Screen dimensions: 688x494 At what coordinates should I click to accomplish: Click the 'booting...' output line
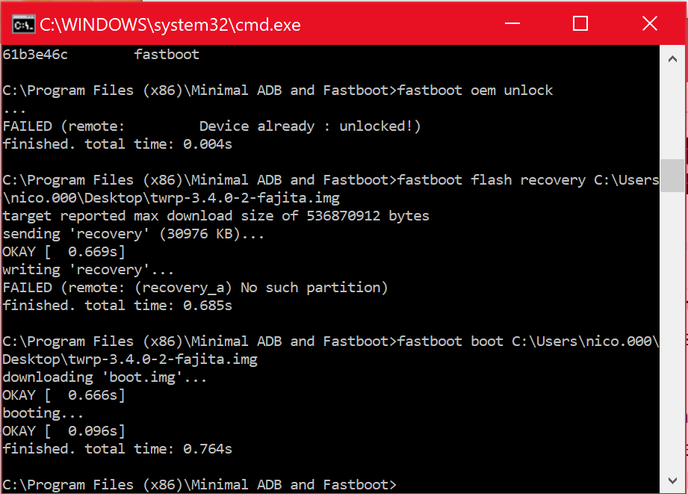[x=43, y=413]
